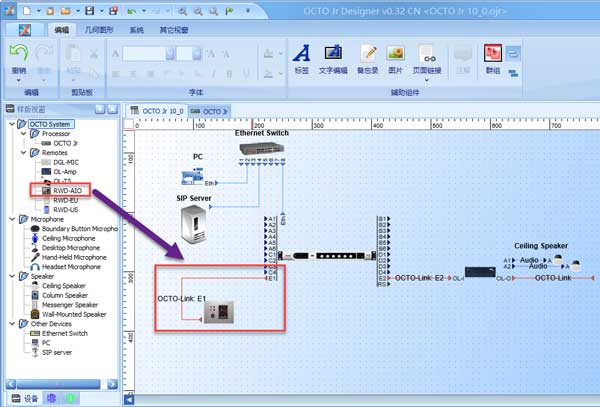This screenshot has height=407, width=600.
Task: Click the 撤销 undo button in ribbon
Action: pos(19,56)
